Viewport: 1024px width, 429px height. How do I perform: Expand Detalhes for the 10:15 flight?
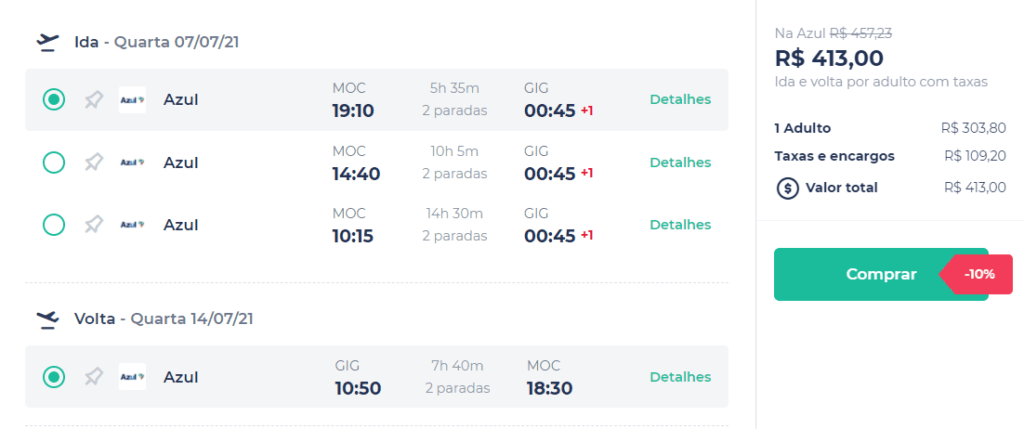click(x=680, y=225)
